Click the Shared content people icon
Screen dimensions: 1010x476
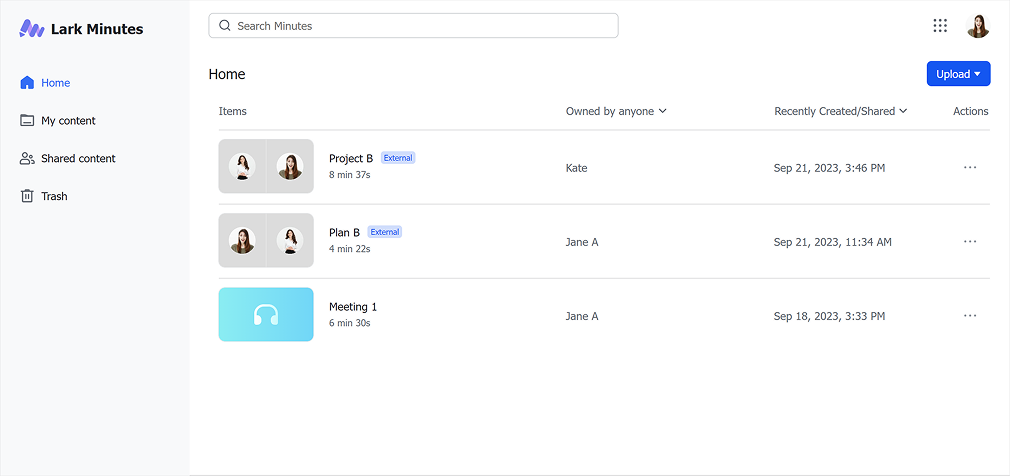(x=27, y=159)
